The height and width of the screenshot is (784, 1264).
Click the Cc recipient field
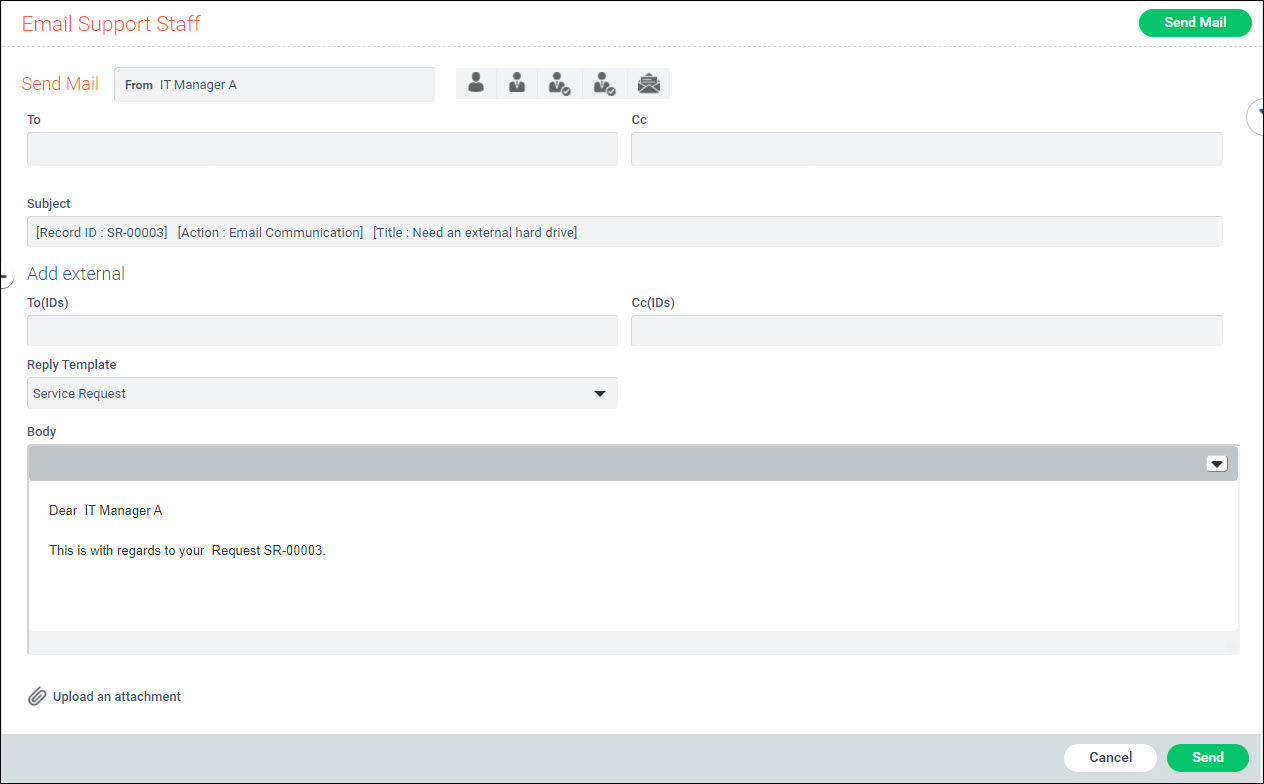926,149
